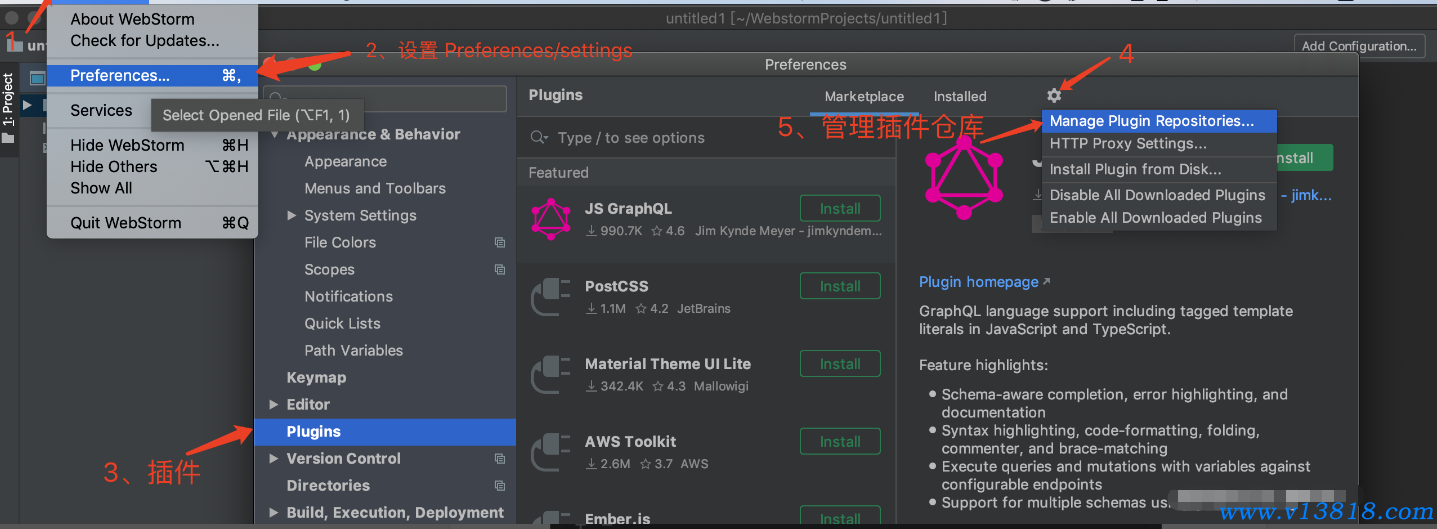Screen dimensions: 1437x529
Task: Open Preferences from the WebStorm menu
Action: click(152, 76)
